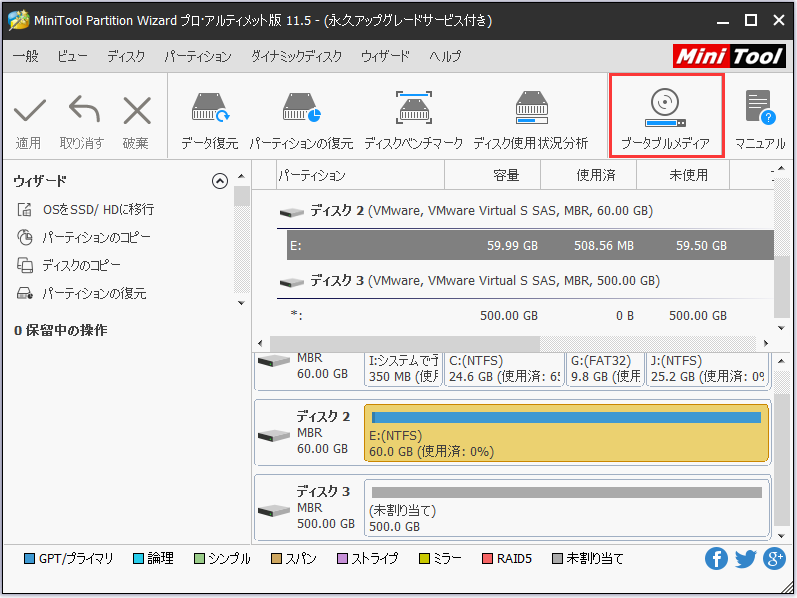Click MiniTool logo in menu bar
The width and height of the screenshot is (797, 598).
point(729,56)
